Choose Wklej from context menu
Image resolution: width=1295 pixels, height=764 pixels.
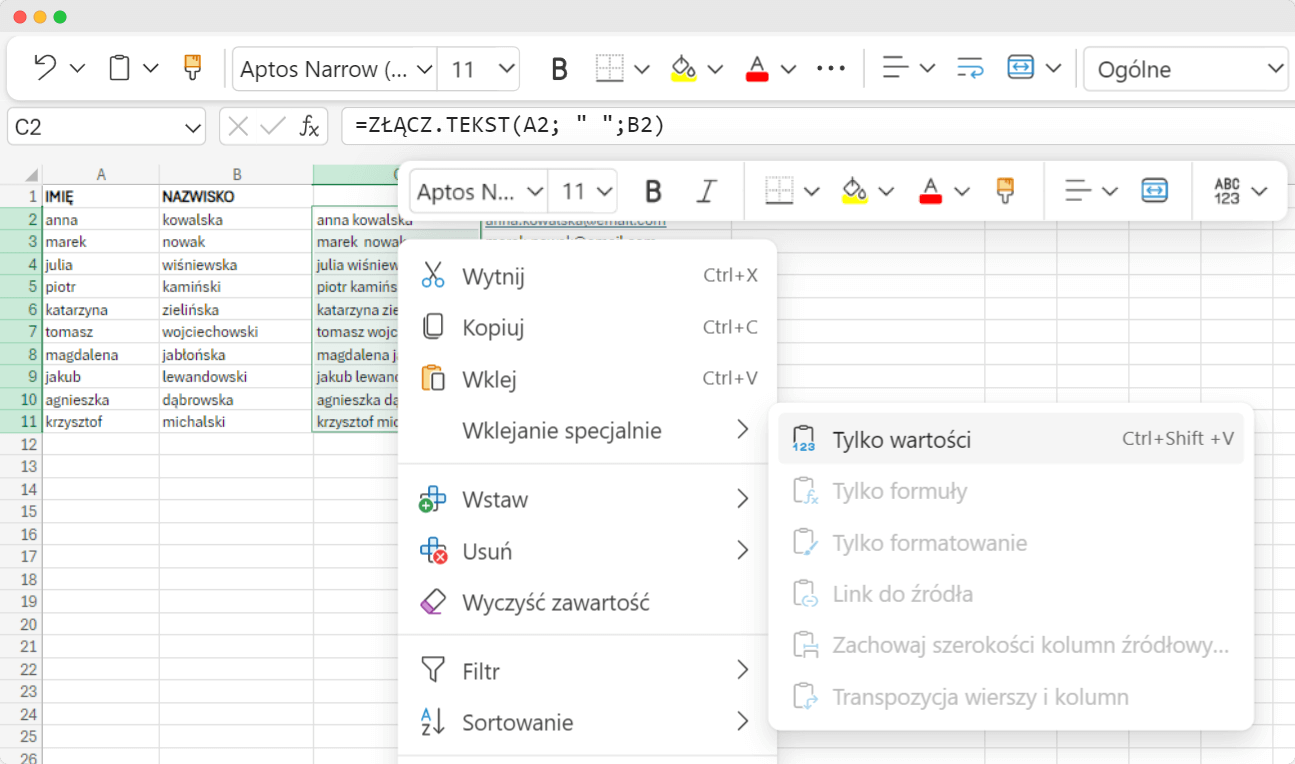[x=588, y=379]
